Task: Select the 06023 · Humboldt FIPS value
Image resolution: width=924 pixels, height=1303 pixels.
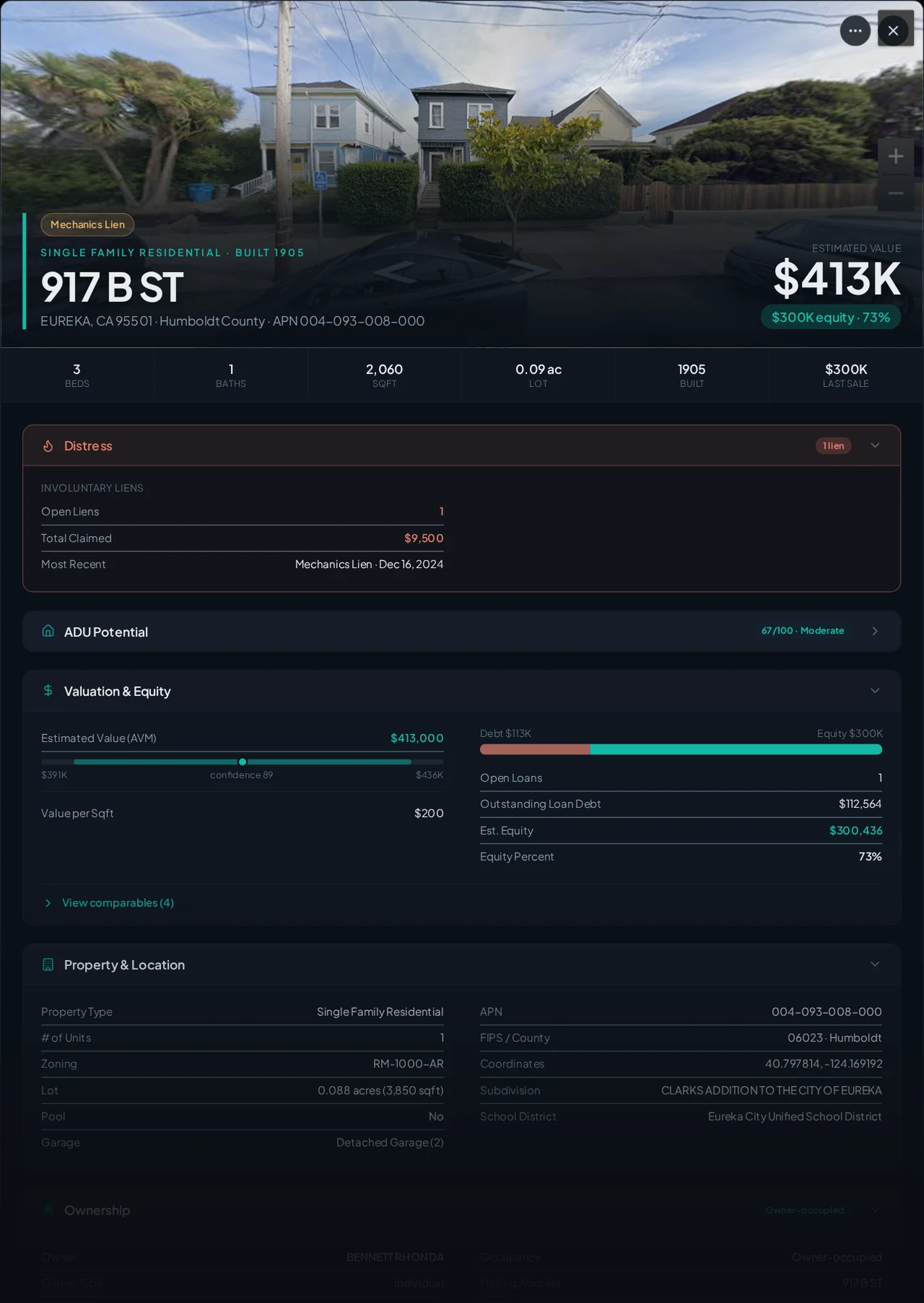Action: [835, 1038]
